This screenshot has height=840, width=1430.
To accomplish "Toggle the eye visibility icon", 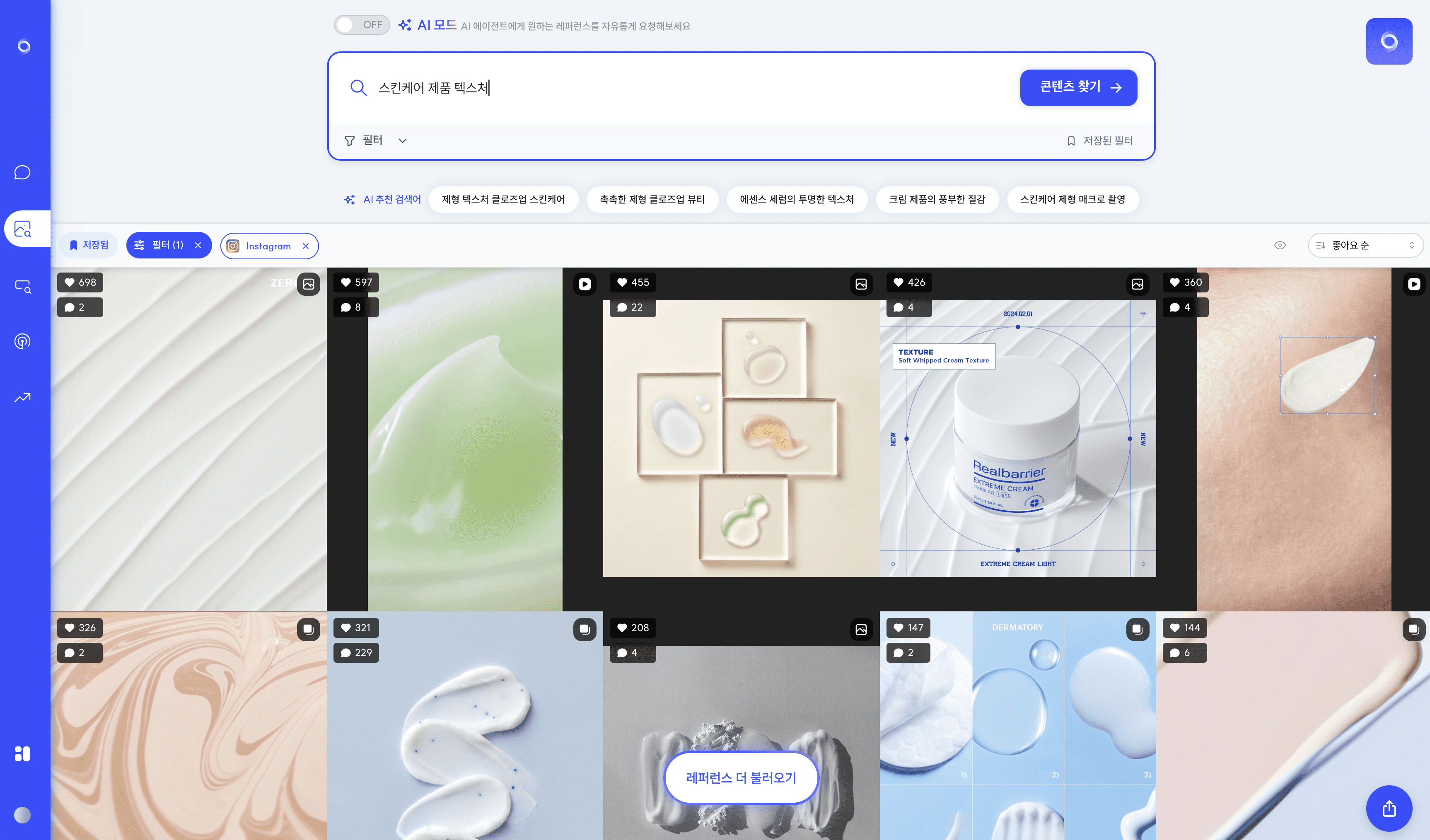I will pyautogui.click(x=1280, y=245).
